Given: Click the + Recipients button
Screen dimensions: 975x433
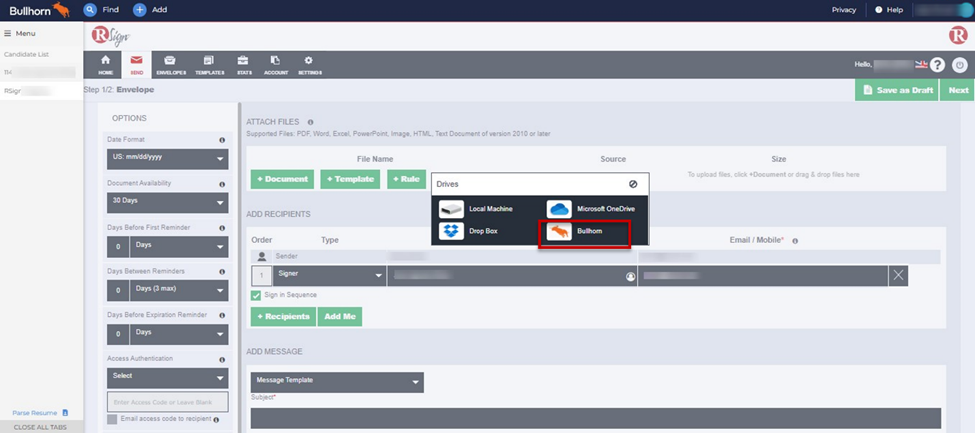Looking at the screenshot, I should click(281, 316).
